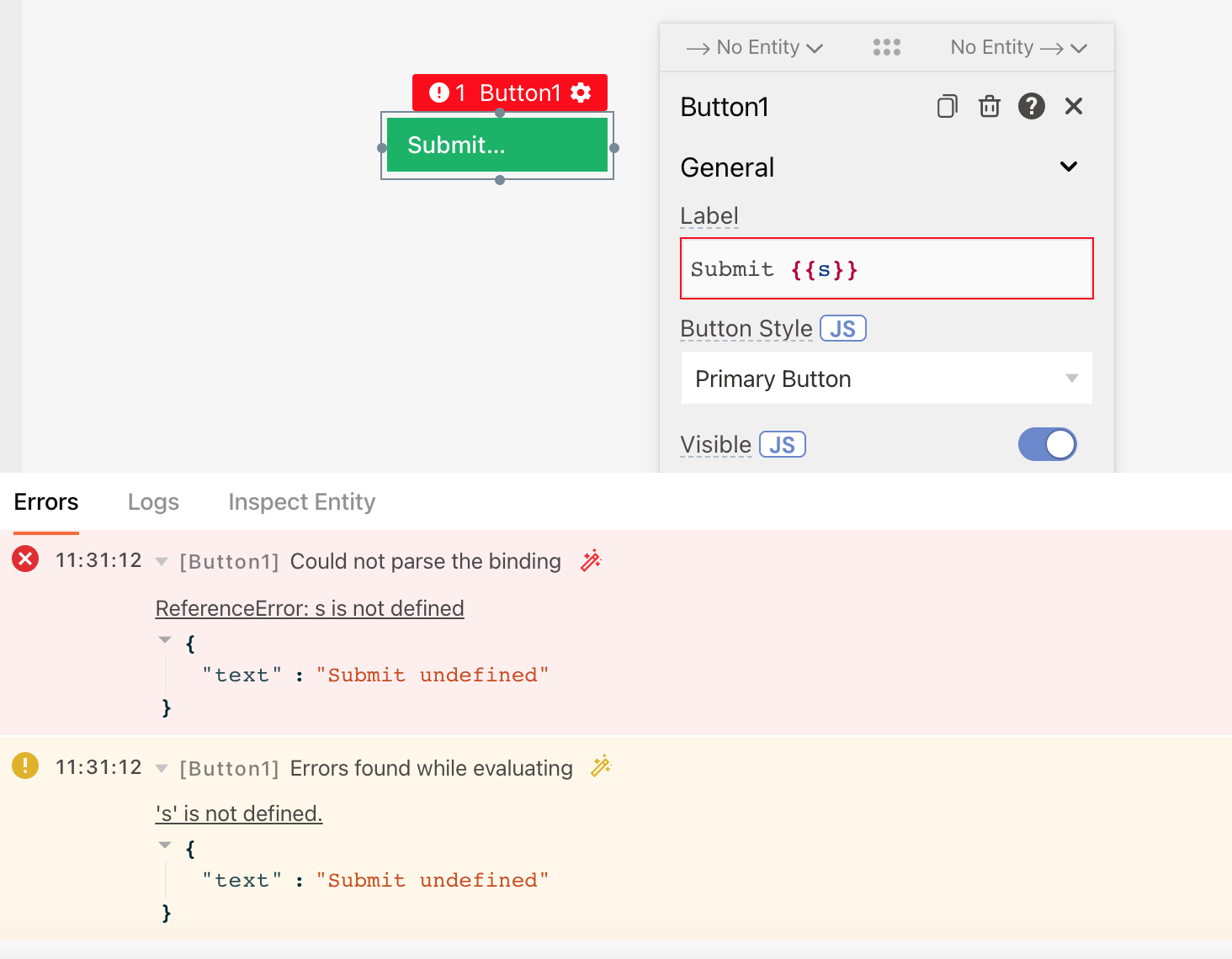The width and height of the screenshot is (1232, 959).
Task: Click the yellow warning icon at 11:31:12
Action: click(25, 766)
